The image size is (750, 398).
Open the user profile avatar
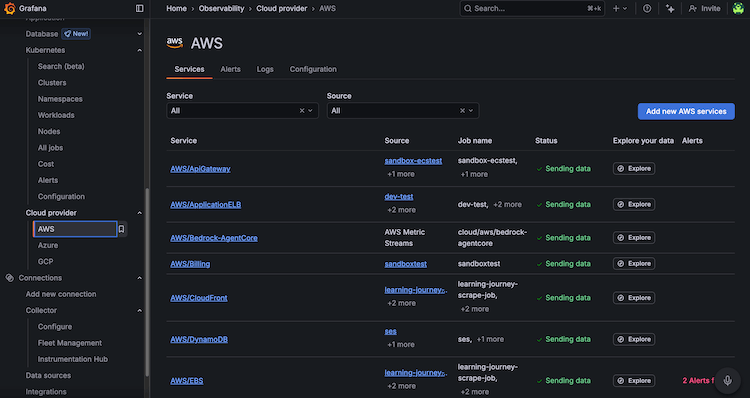[738, 8]
